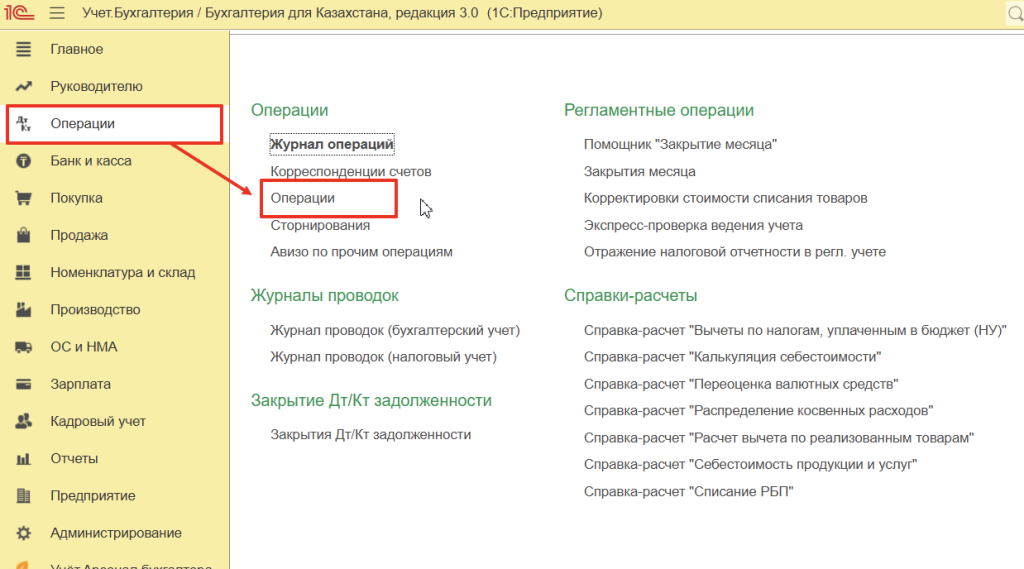Click the Покупка shopping cart icon
Viewport: 1024px width, 569px height.
click(24, 198)
